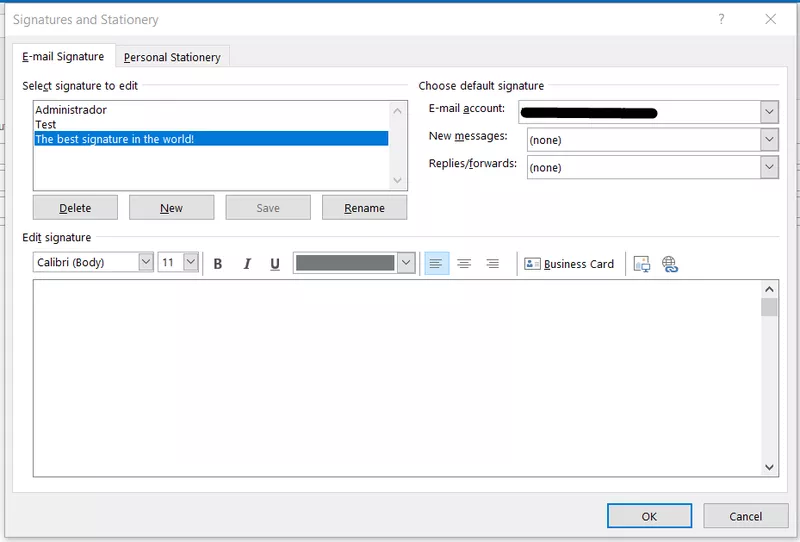Click the Calibri (Body) font name field
The height and width of the screenshot is (542, 800).
point(86,262)
